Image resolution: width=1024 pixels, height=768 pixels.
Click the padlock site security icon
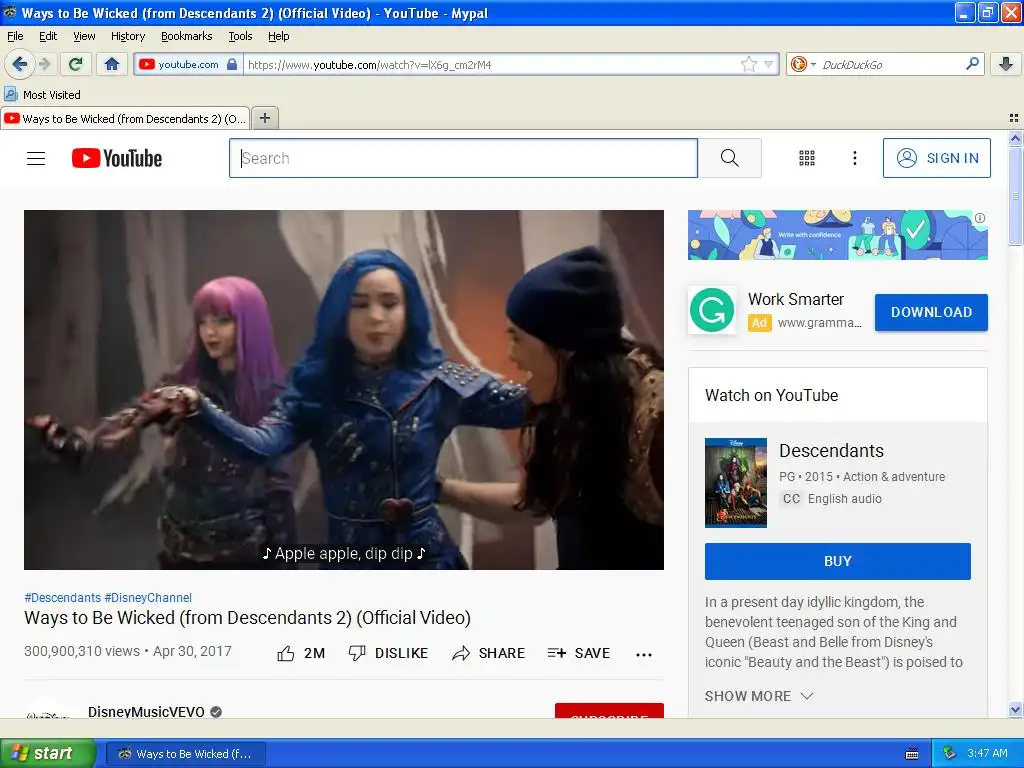click(232, 64)
